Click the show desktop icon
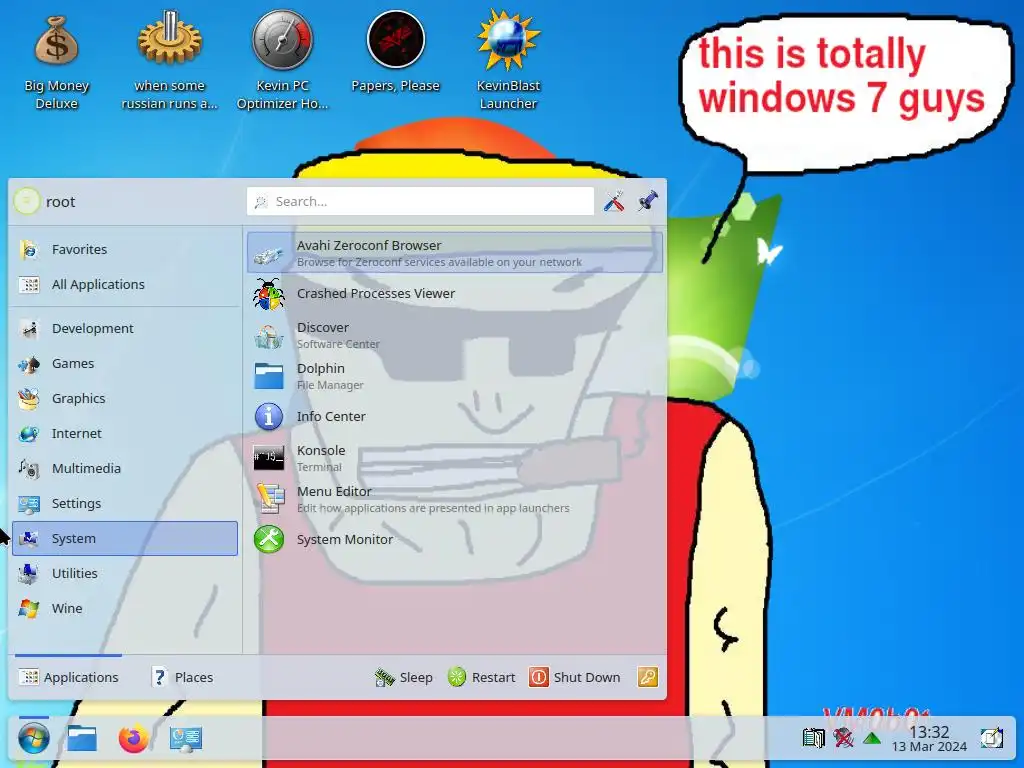This screenshot has width=1024, height=768. coord(991,739)
